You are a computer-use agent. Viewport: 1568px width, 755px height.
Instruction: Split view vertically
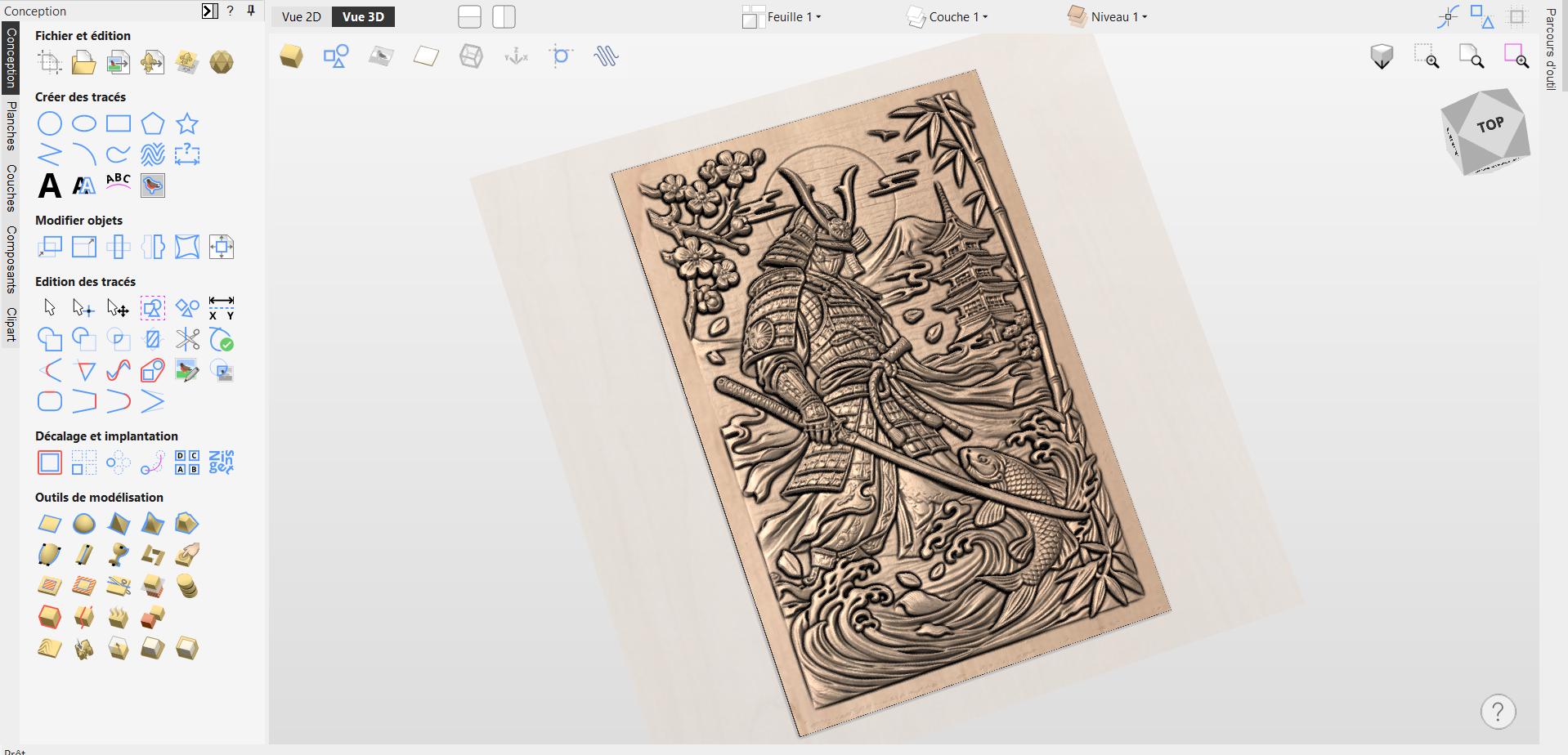504,17
